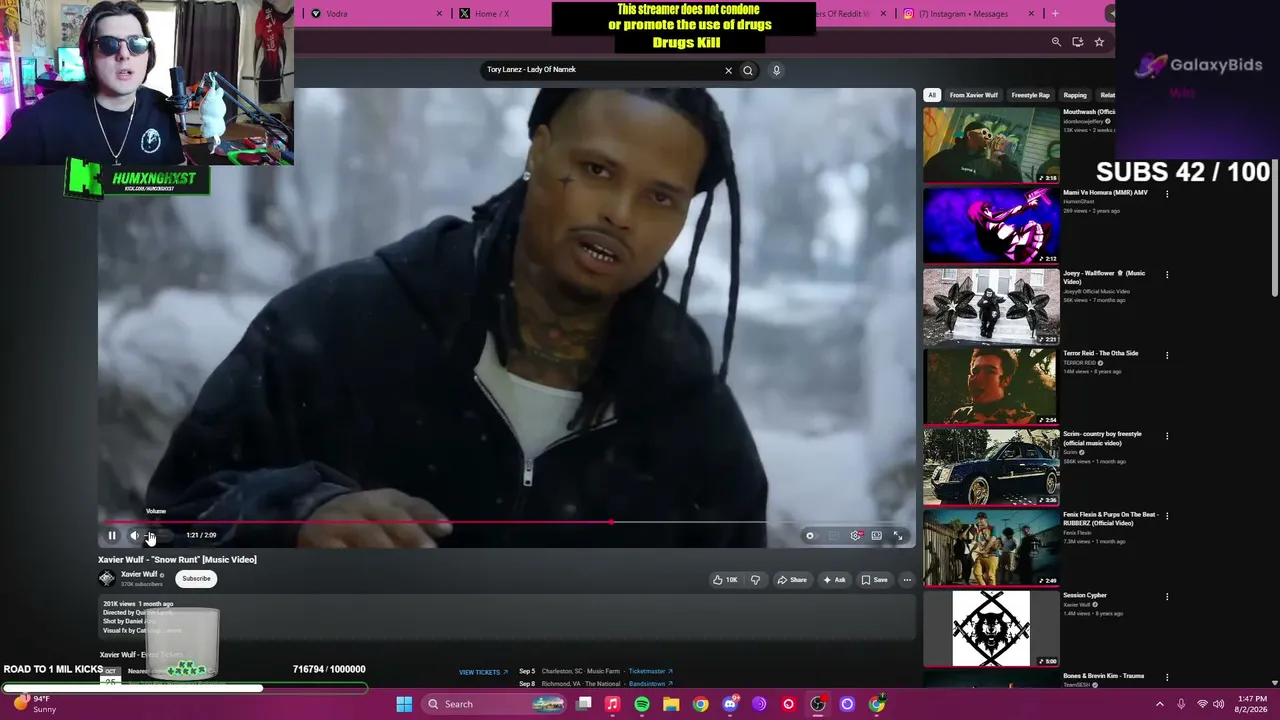
Task: Click the install app icon in address bar
Action: pyautogui.click(x=1077, y=42)
